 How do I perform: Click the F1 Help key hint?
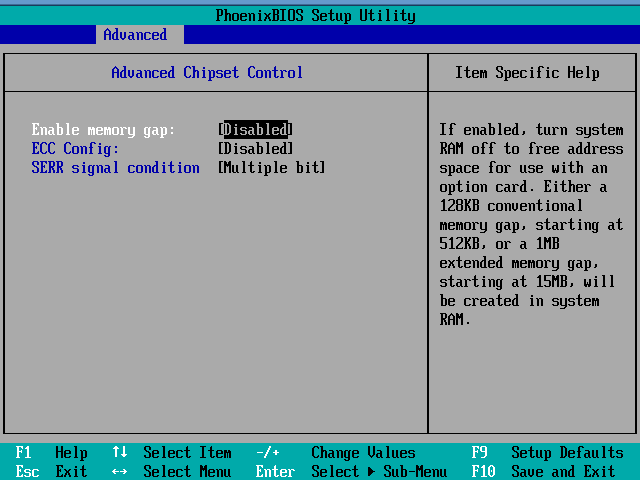51,453
